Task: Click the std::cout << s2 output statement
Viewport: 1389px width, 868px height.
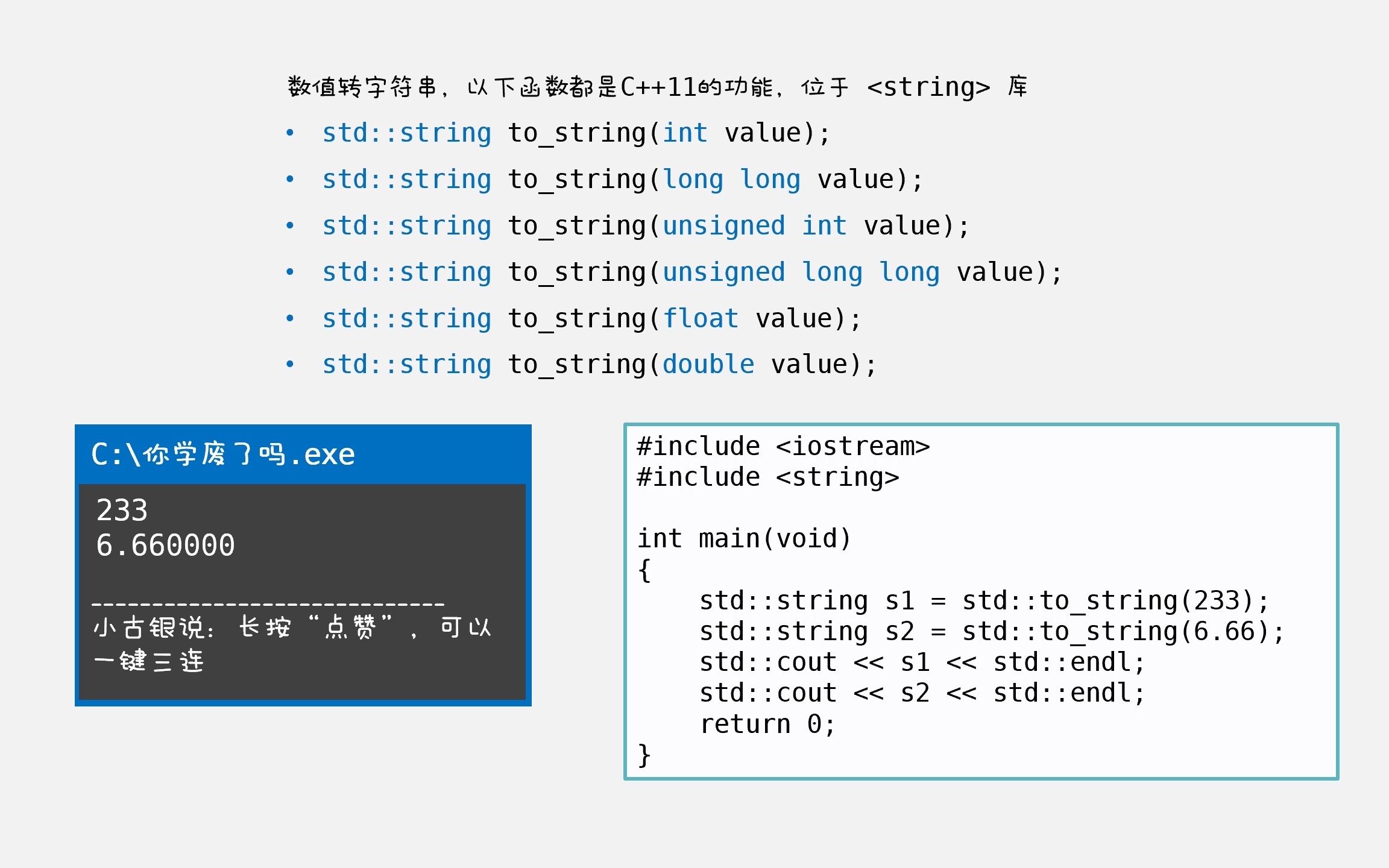Action: pos(922,693)
